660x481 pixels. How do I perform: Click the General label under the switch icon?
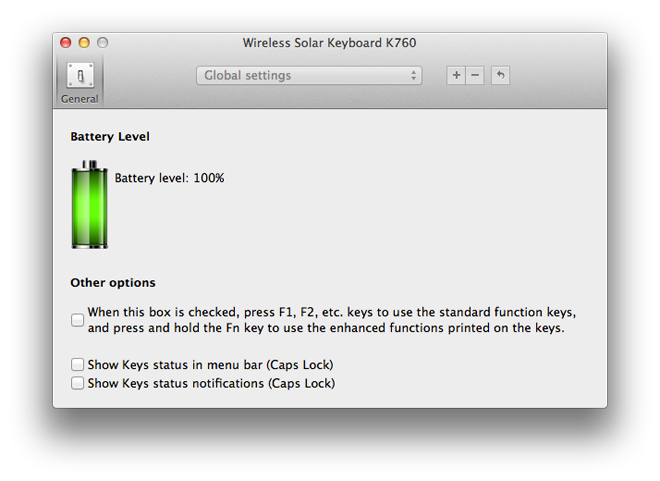click(80, 99)
